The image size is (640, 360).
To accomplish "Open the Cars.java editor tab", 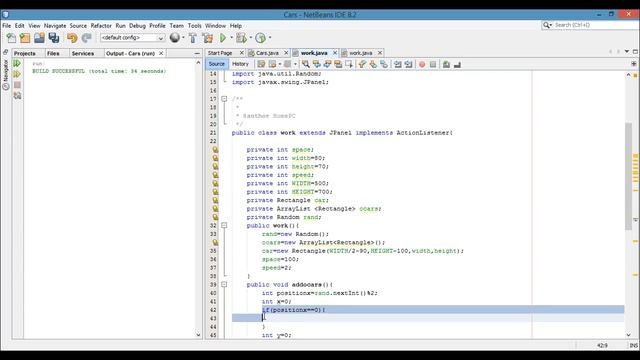I will (x=267, y=53).
